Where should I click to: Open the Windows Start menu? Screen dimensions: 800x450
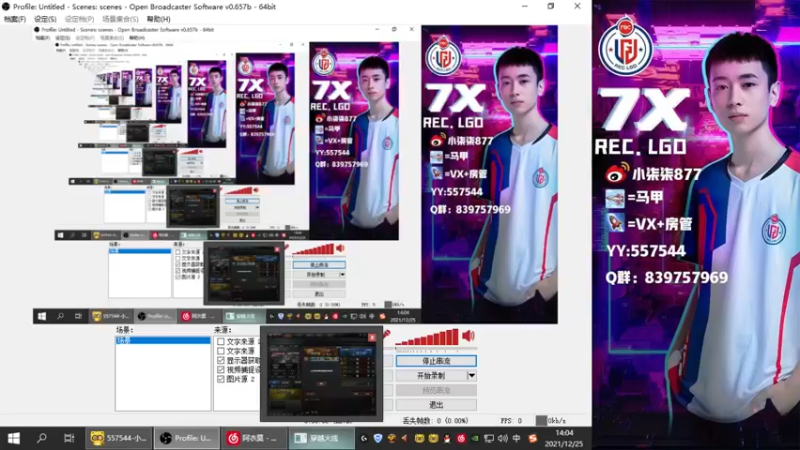pyautogui.click(x=14, y=438)
